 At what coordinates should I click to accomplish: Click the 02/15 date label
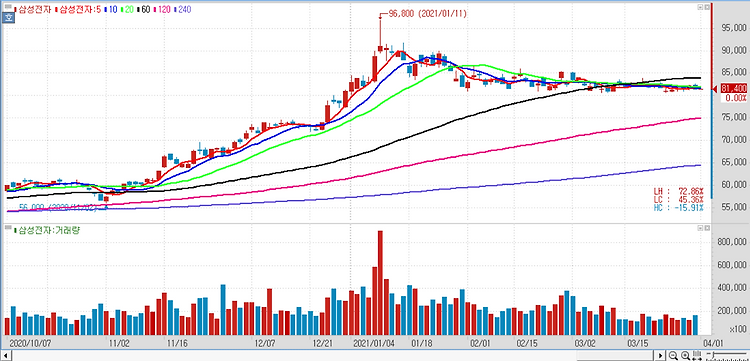528,343
